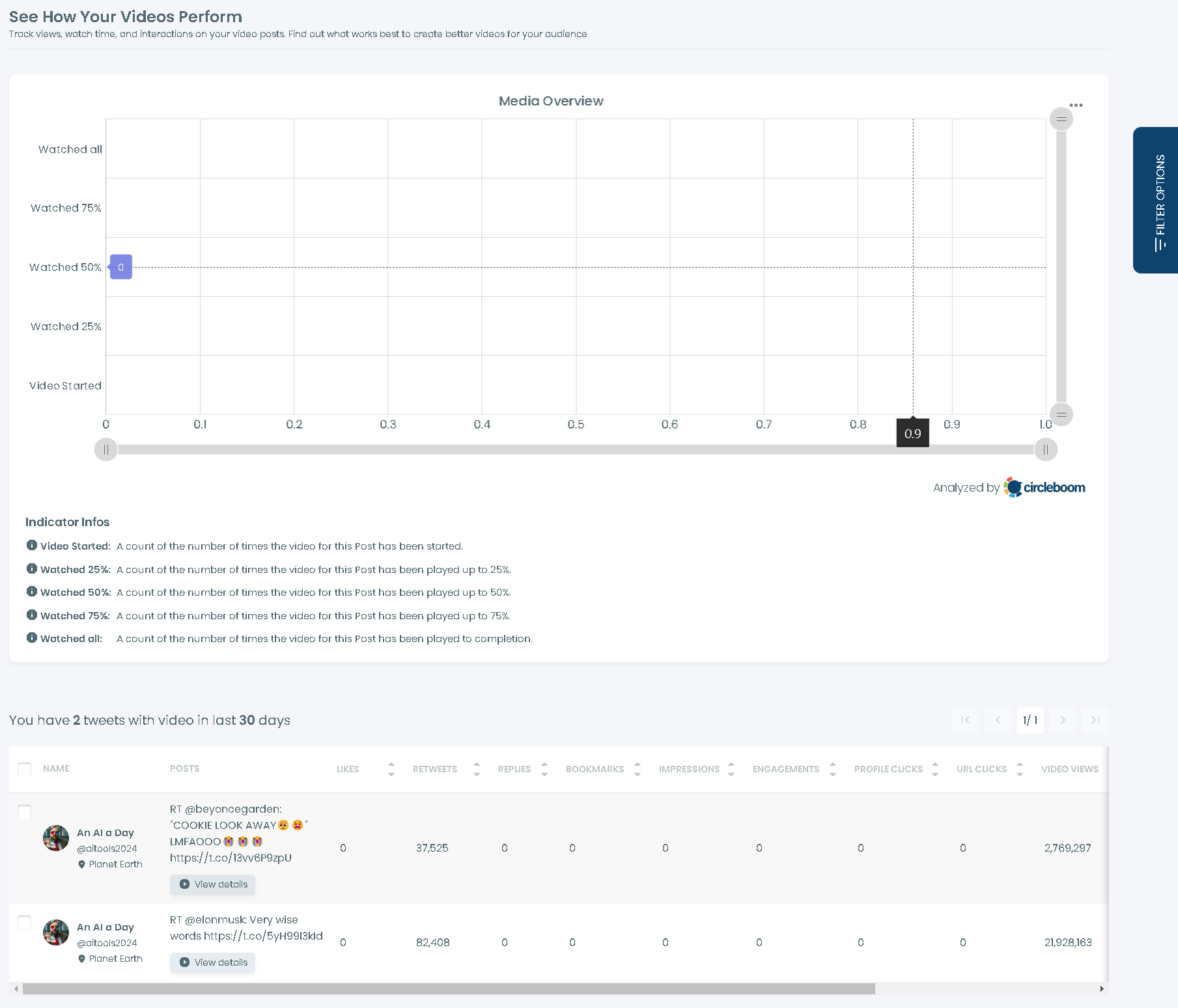Viewport: 1178px width, 1008px height.
Task: Sort table by Impressions
Action: [x=731, y=769]
